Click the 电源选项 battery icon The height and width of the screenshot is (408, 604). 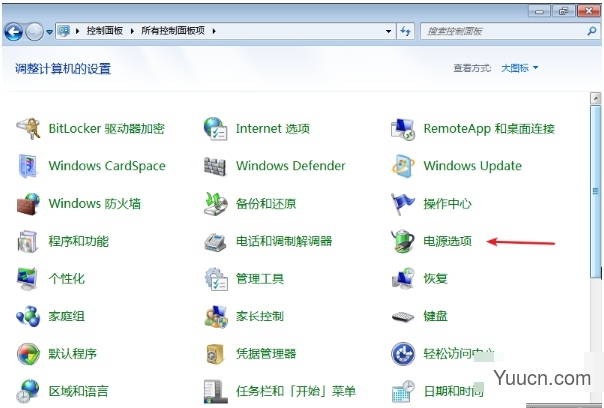(403, 241)
